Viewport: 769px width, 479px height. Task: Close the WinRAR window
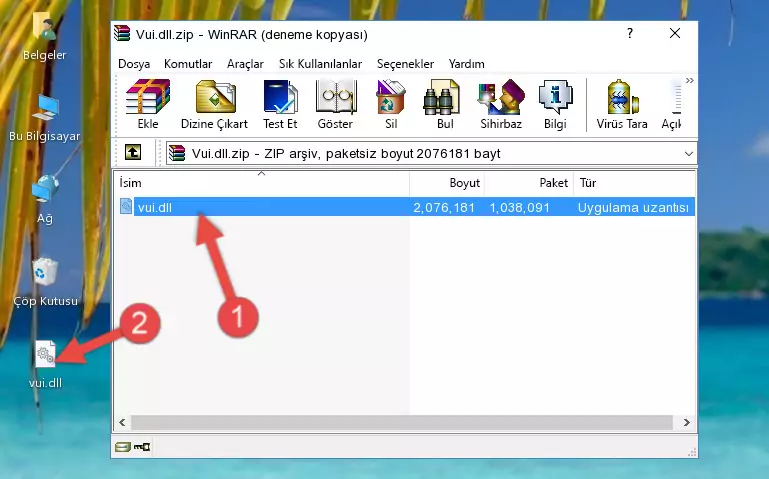675,33
